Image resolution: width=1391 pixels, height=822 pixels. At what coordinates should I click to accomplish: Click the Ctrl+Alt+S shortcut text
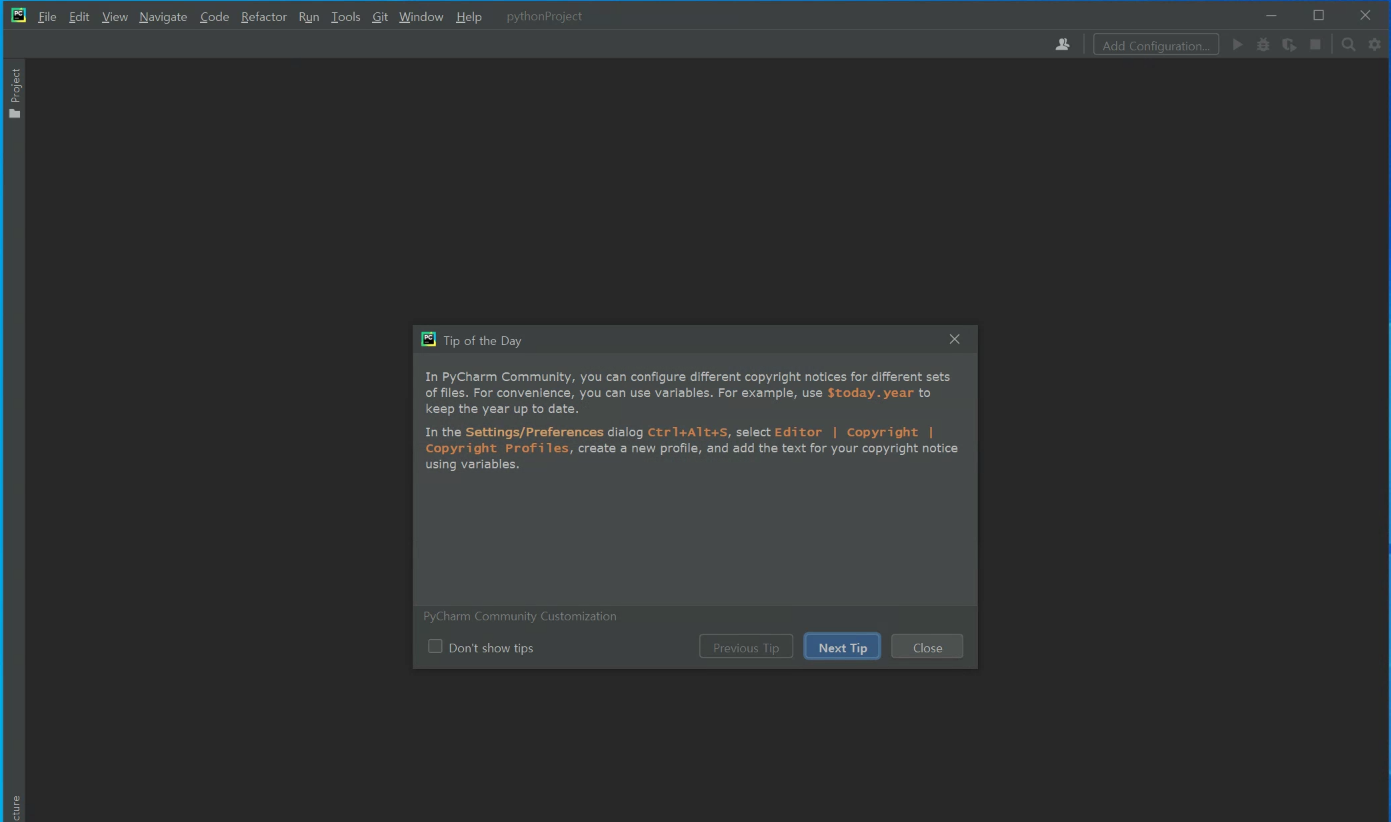tap(688, 432)
